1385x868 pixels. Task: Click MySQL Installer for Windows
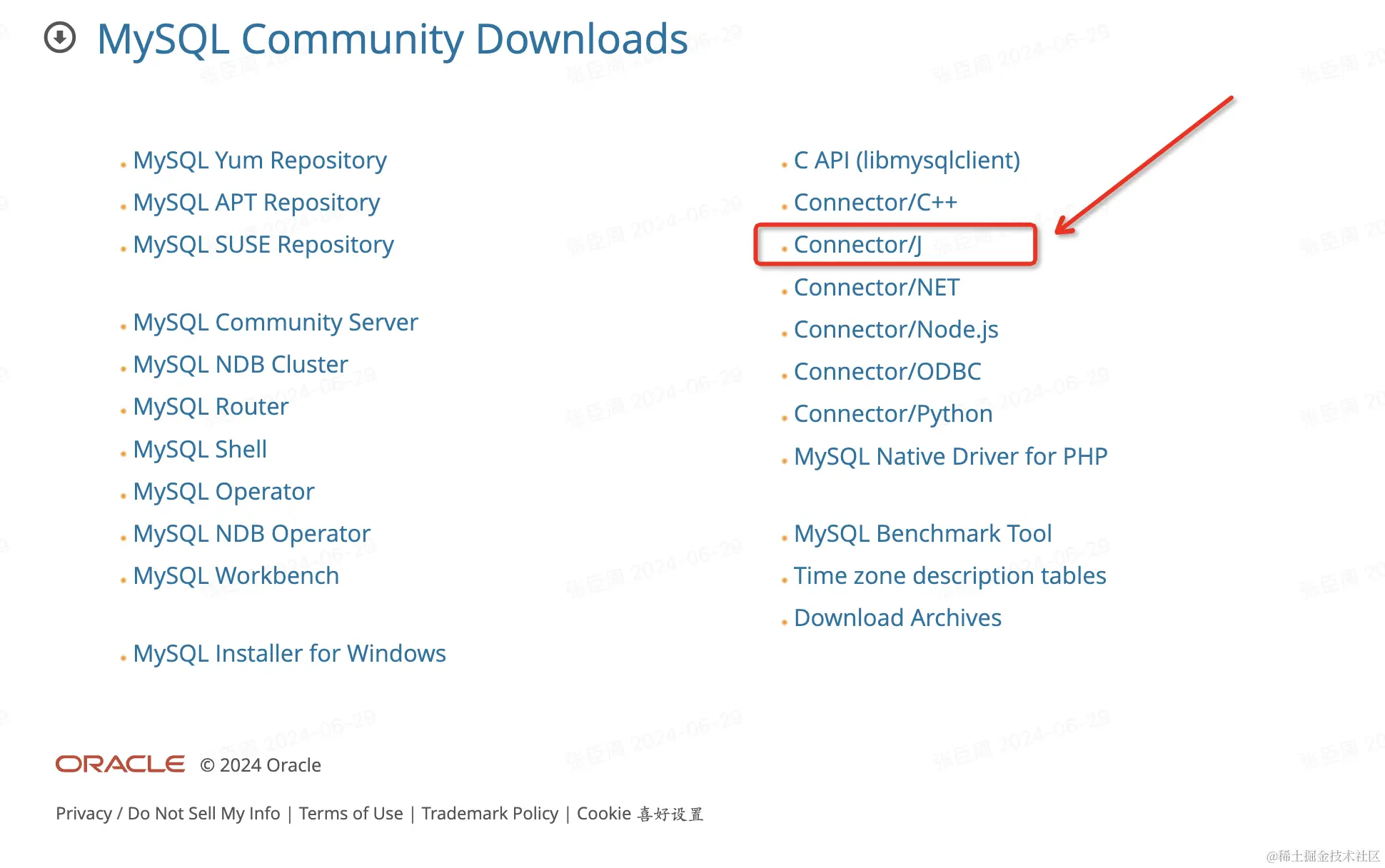pos(289,654)
